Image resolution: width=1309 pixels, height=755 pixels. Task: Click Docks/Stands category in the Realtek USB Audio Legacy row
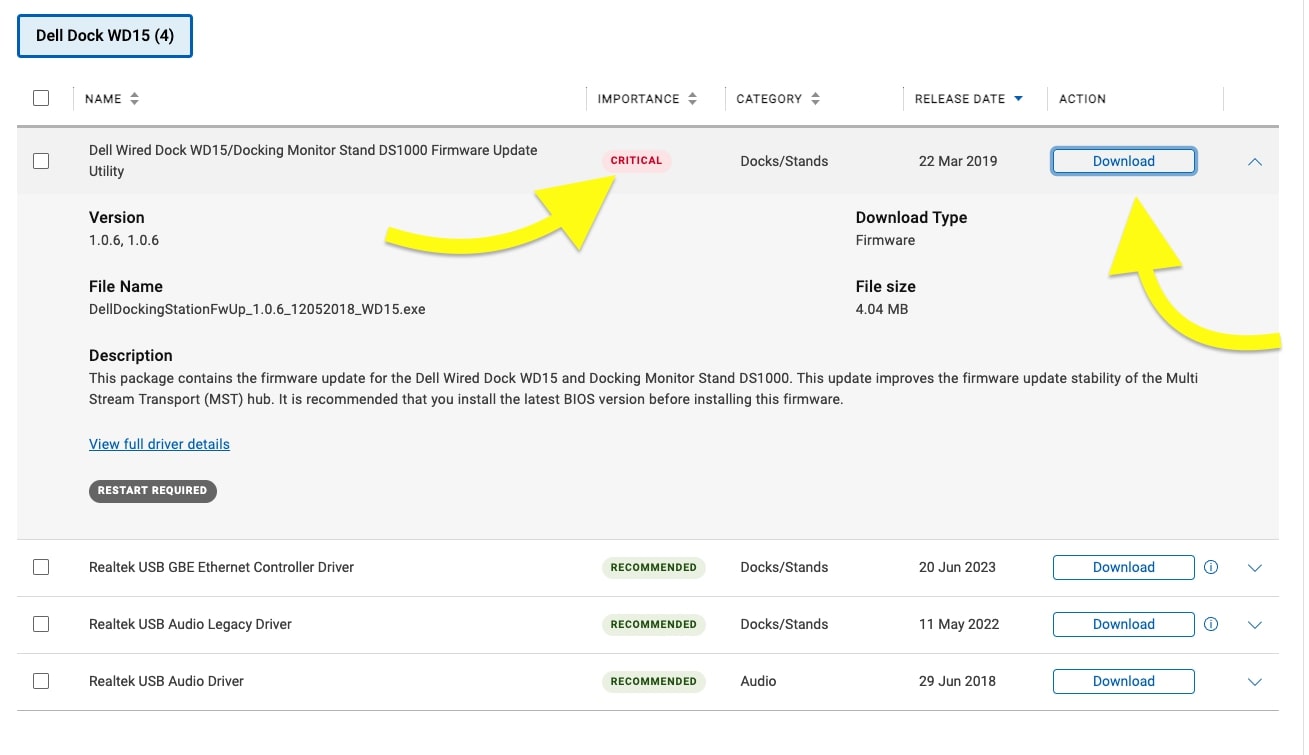tap(784, 624)
